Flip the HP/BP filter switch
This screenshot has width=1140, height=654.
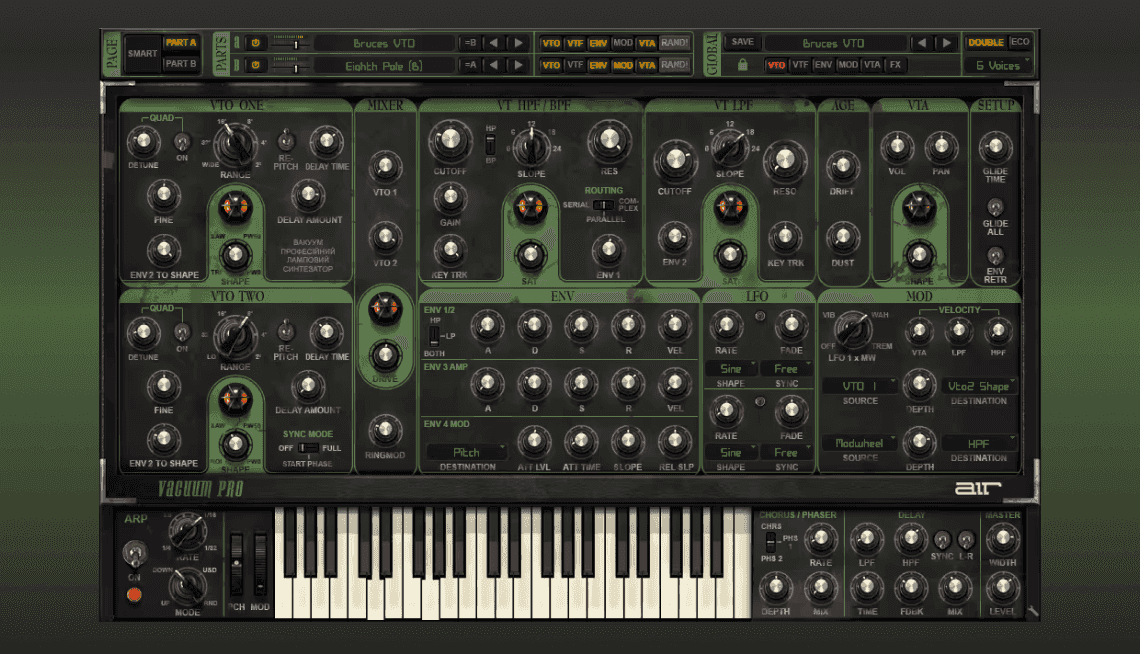491,144
